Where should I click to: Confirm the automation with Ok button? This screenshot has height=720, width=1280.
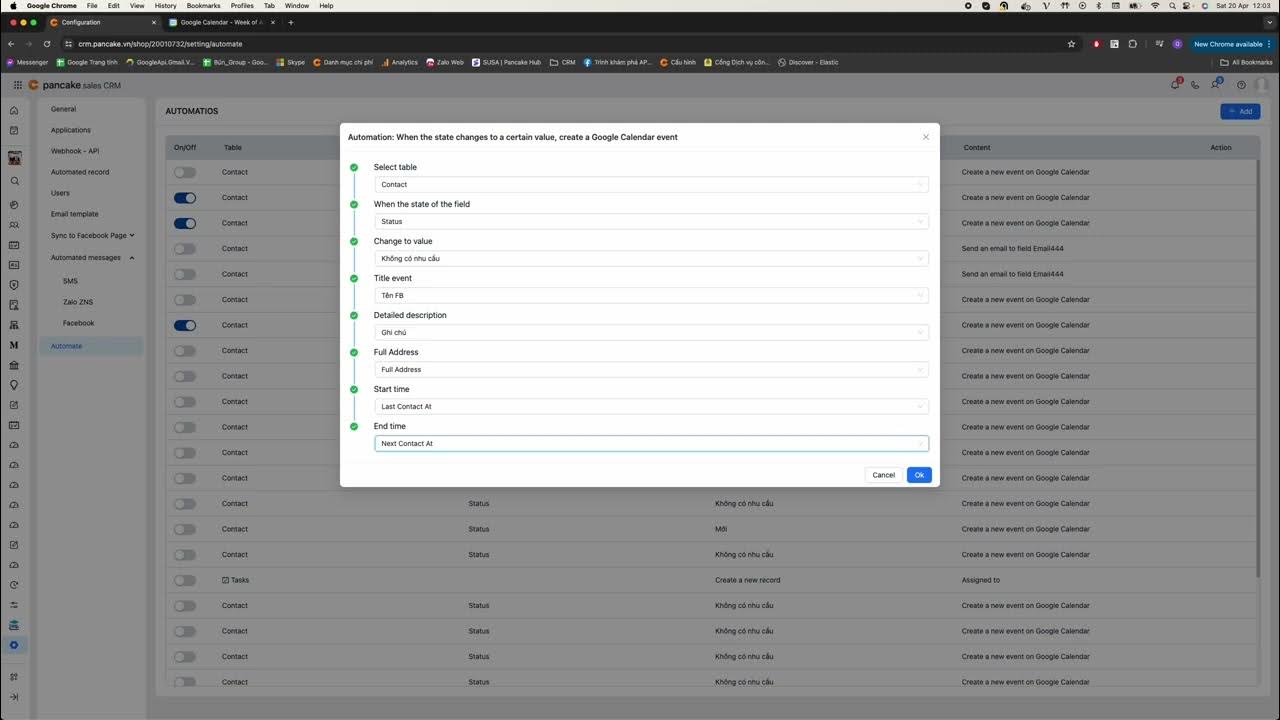[919, 475]
